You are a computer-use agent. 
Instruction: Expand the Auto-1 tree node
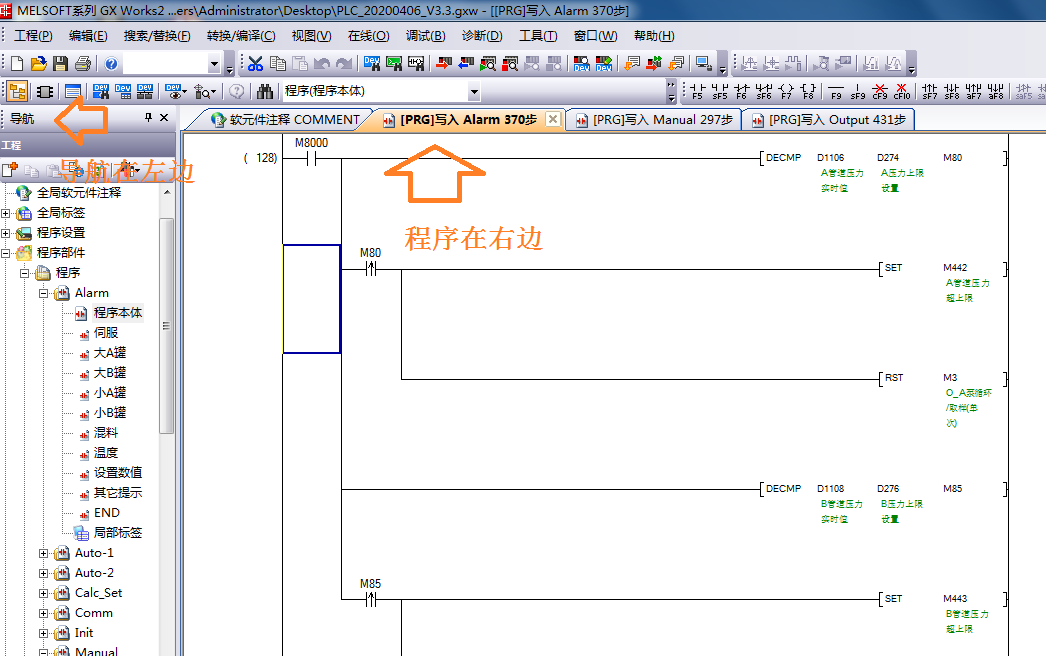click(x=43, y=553)
